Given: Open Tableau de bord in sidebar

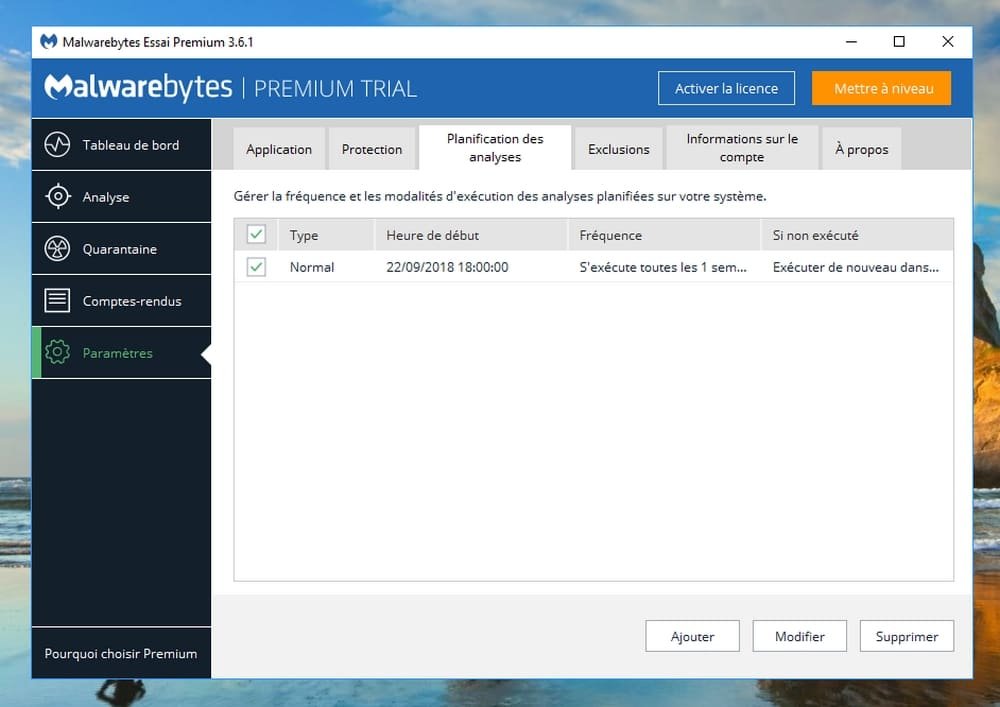Looking at the screenshot, I should (121, 145).
